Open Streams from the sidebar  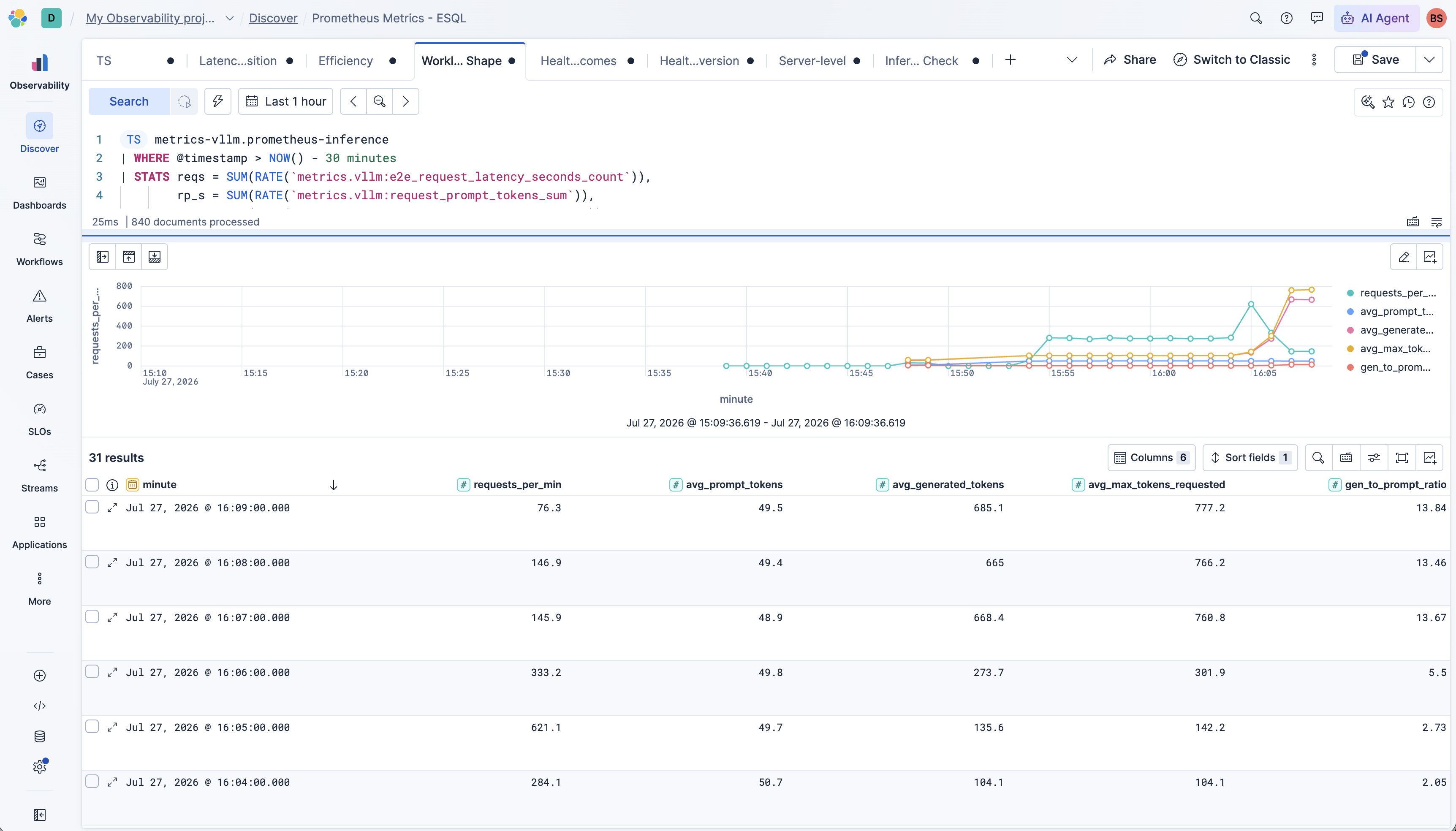click(39, 474)
